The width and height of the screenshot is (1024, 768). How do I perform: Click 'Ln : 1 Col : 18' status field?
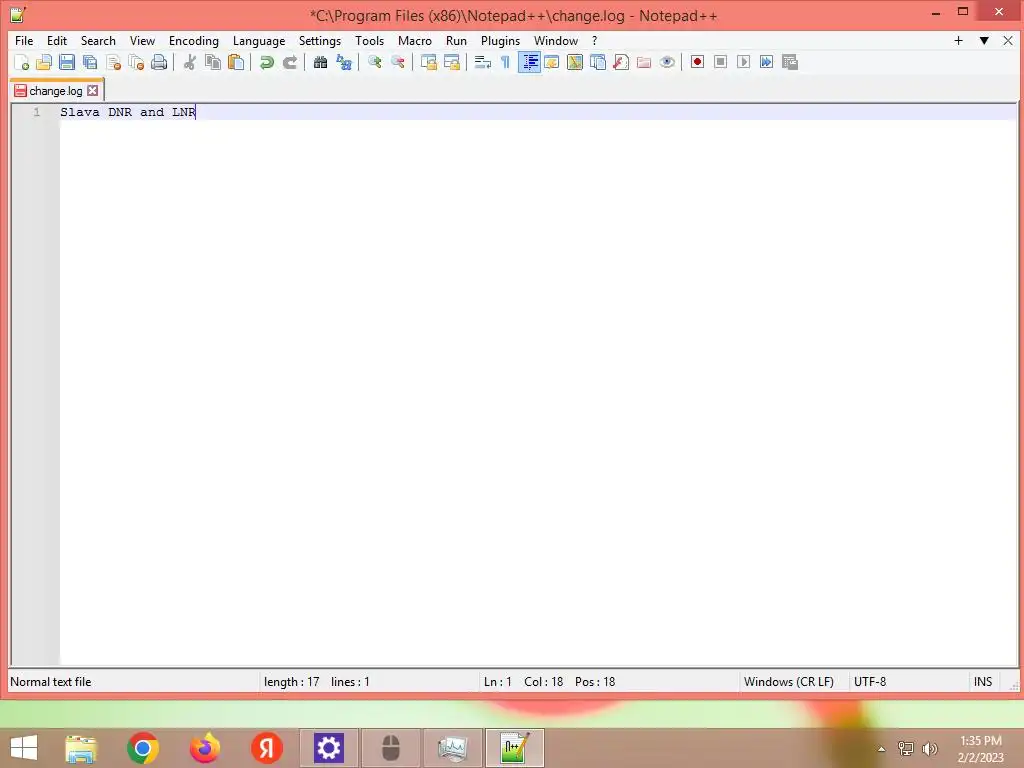pyautogui.click(x=523, y=682)
